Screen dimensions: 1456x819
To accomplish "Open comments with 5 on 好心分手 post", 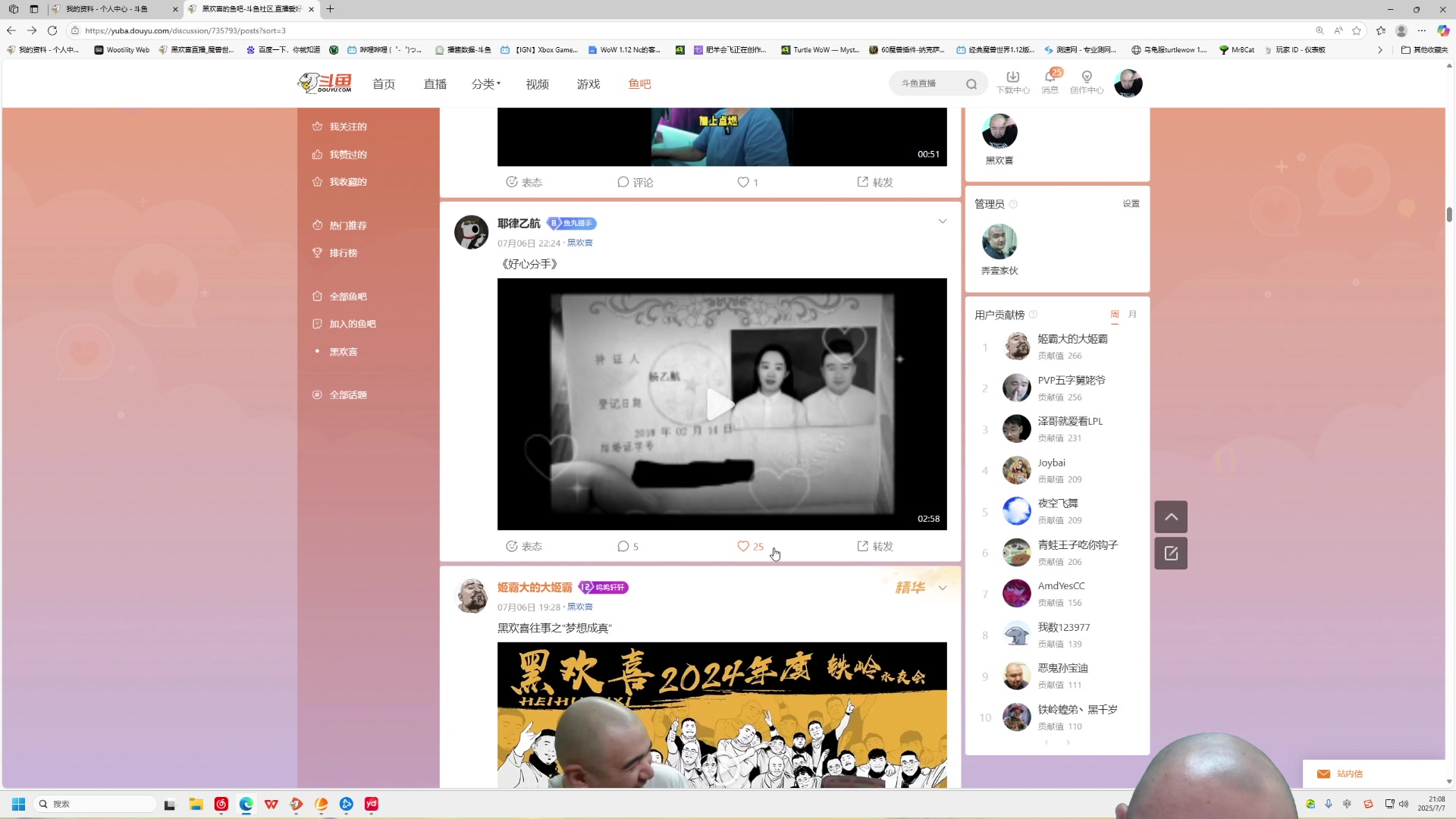I will tap(628, 546).
